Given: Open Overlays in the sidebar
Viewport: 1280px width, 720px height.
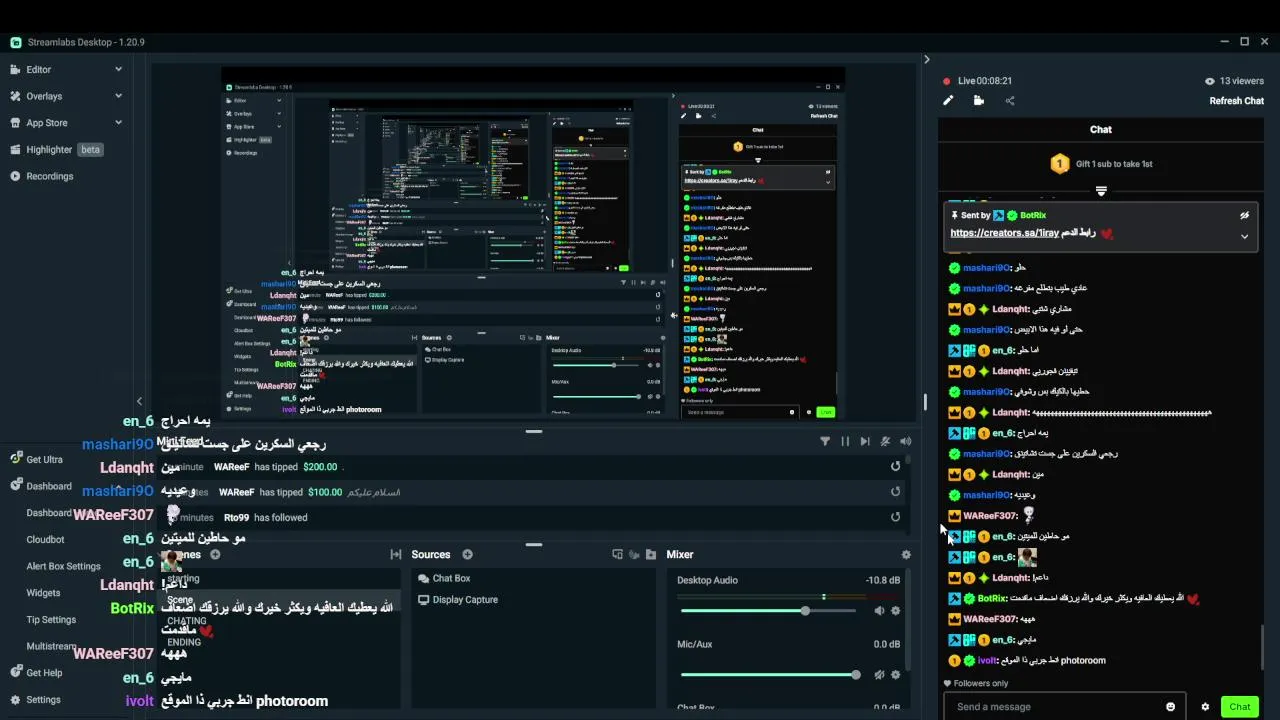Looking at the screenshot, I should 43,96.
